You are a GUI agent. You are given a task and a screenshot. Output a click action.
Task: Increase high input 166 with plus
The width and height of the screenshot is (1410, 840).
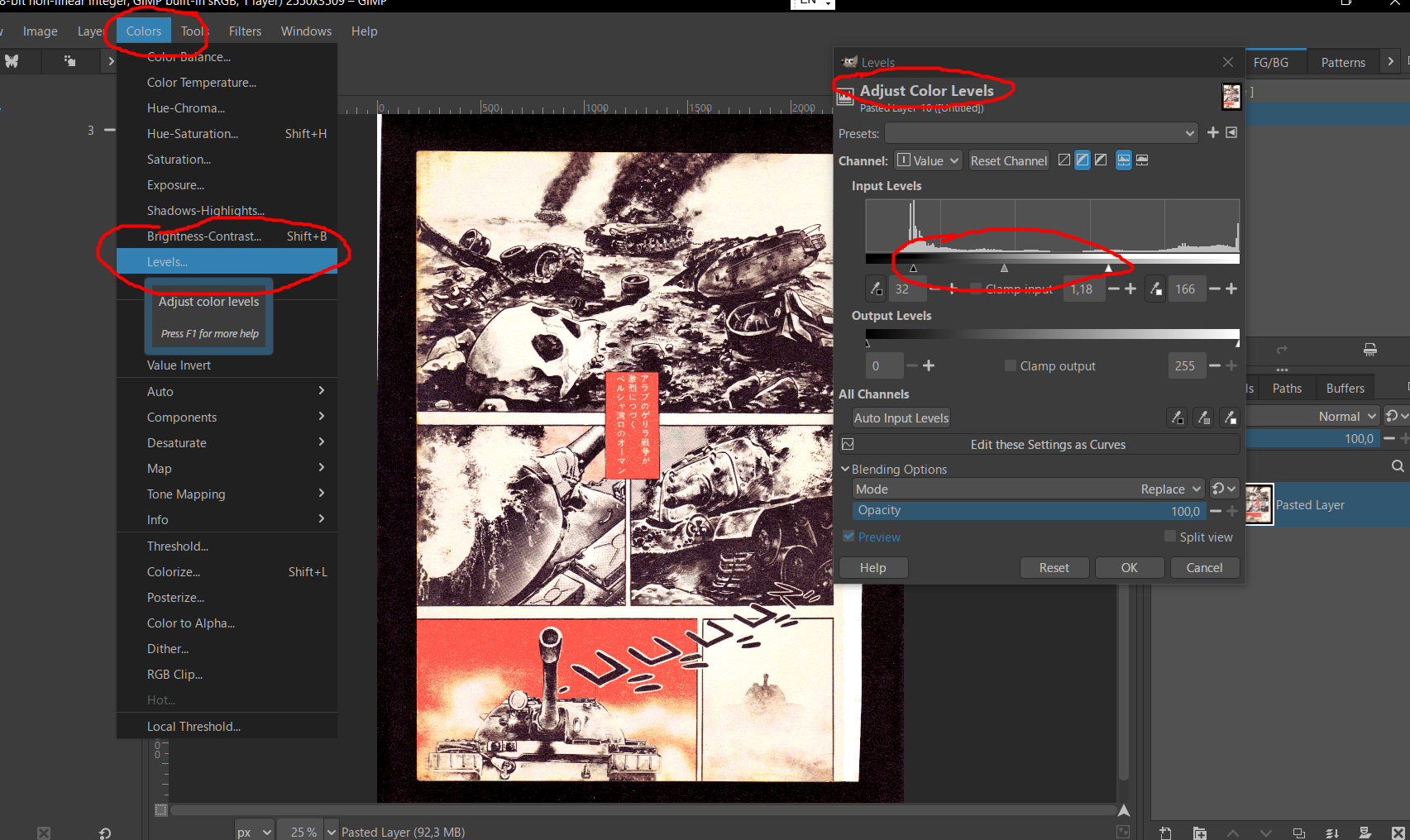tap(1231, 289)
